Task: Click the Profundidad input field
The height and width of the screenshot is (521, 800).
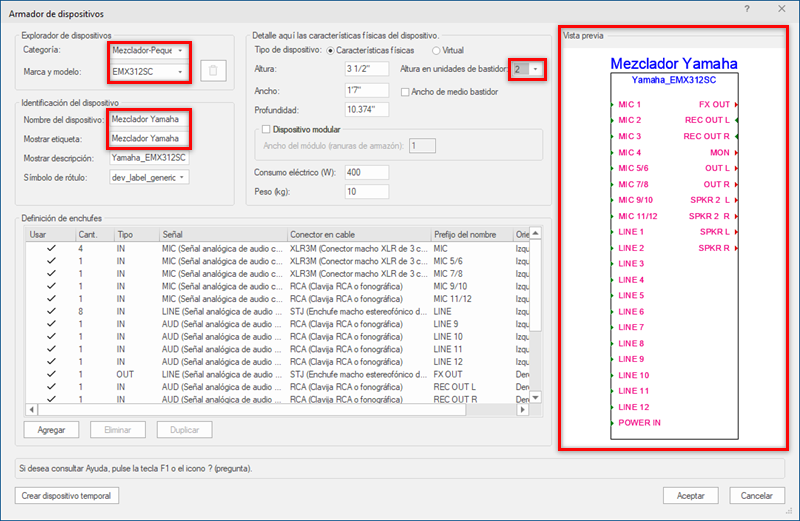Action: click(x=367, y=110)
